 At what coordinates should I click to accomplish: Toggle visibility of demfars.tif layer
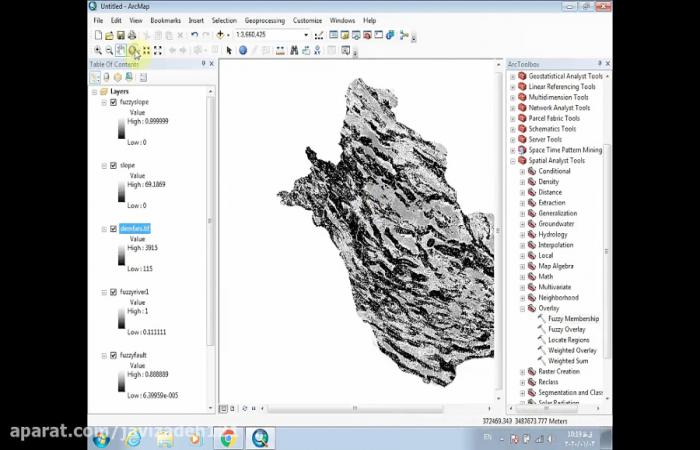tap(114, 228)
